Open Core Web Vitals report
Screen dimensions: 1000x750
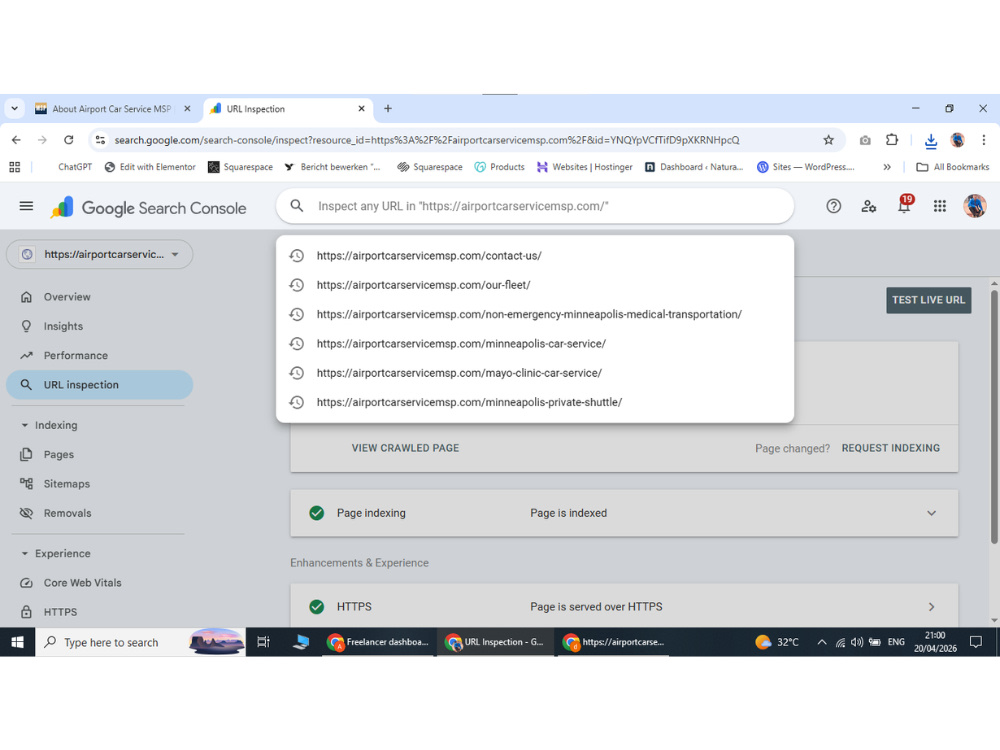[x=99, y=583]
